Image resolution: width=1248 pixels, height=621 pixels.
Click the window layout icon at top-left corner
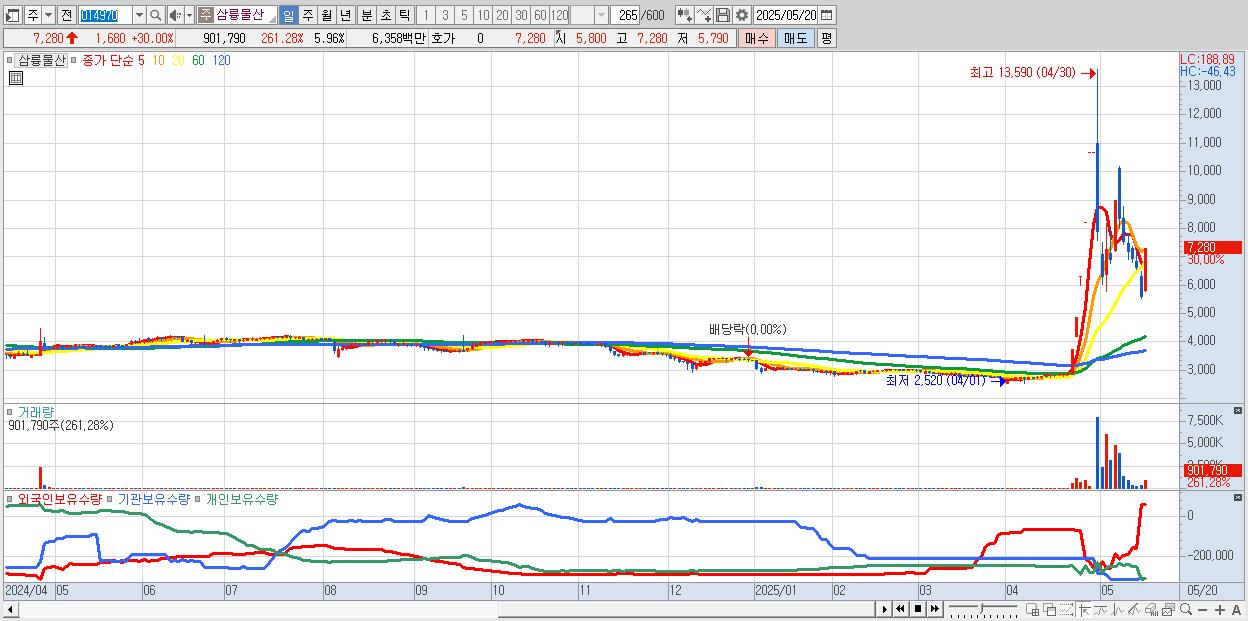pos(13,15)
